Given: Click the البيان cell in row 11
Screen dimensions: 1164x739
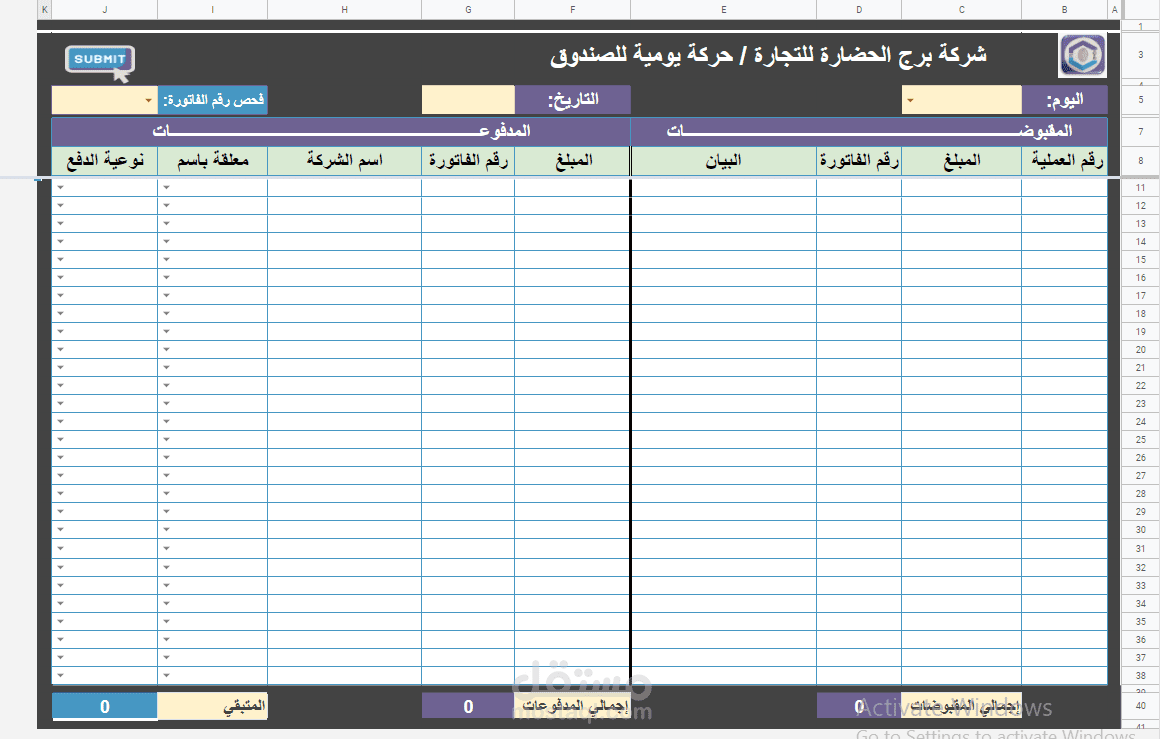Looking at the screenshot, I should pos(724,187).
